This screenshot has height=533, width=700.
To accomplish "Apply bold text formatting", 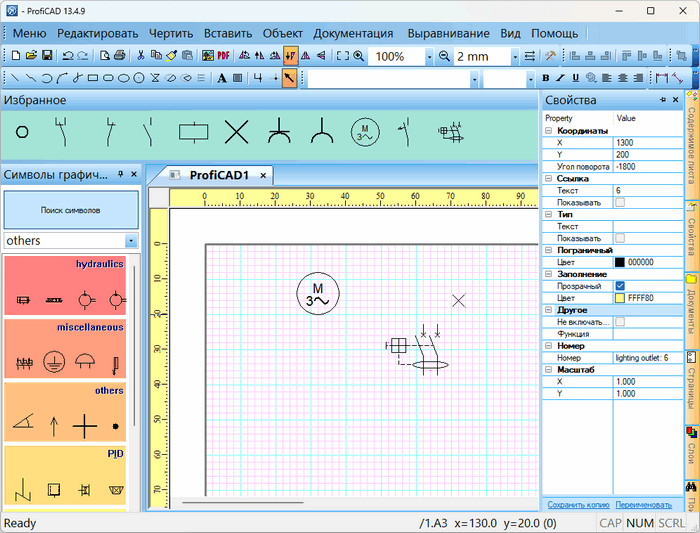I will click(546, 77).
